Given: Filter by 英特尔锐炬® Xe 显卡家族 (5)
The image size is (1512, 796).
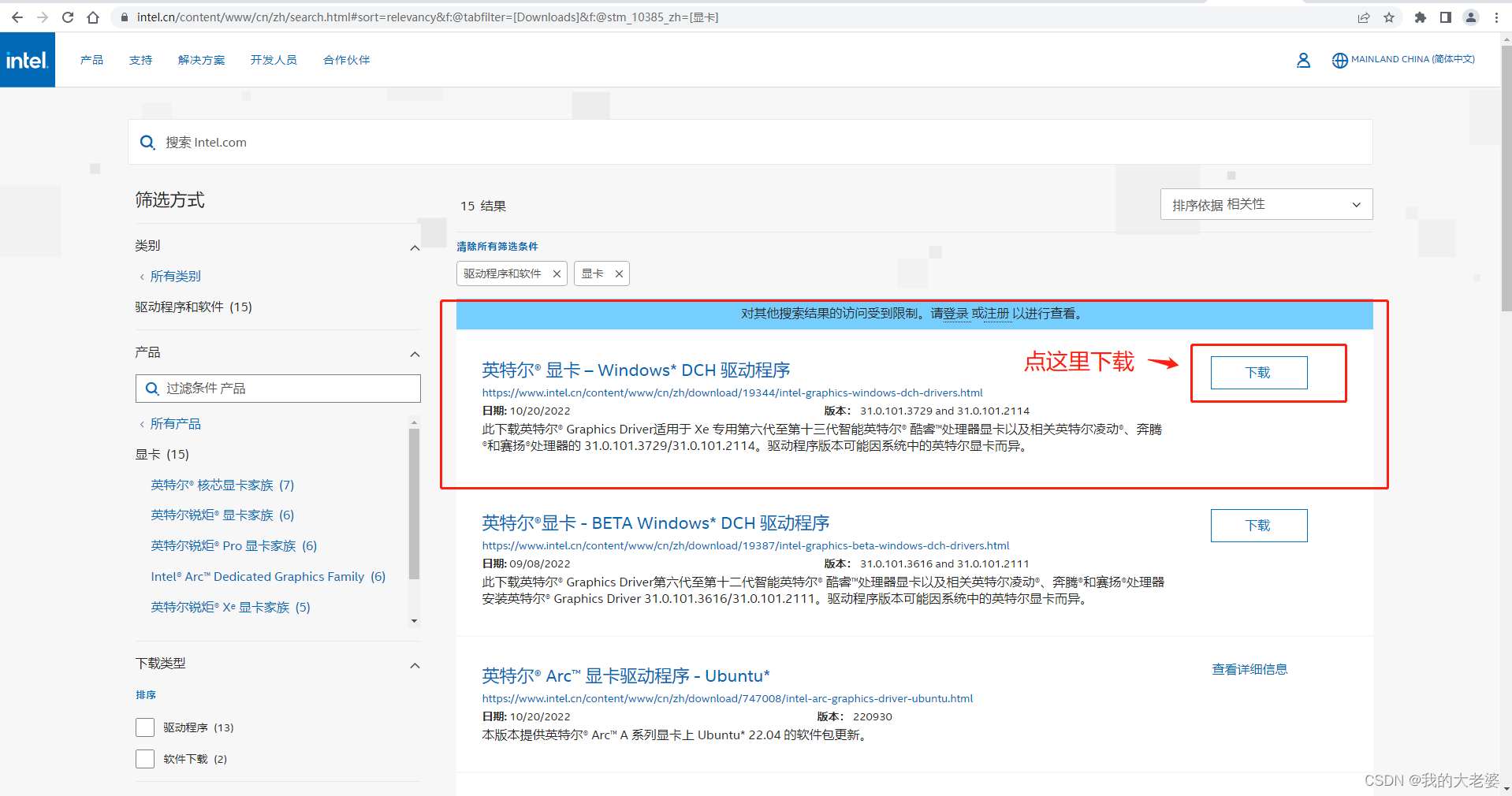Looking at the screenshot, I should click(x=231, y=608).
